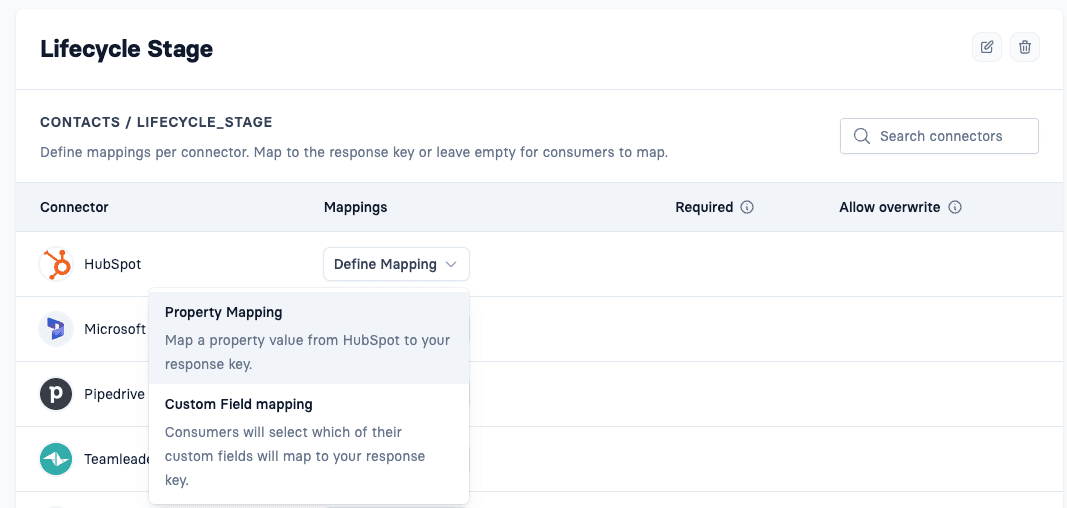Viewport: 1067px width, 508px height.
Task: Click the HubSpot connector name
Action: coord(113,264)
